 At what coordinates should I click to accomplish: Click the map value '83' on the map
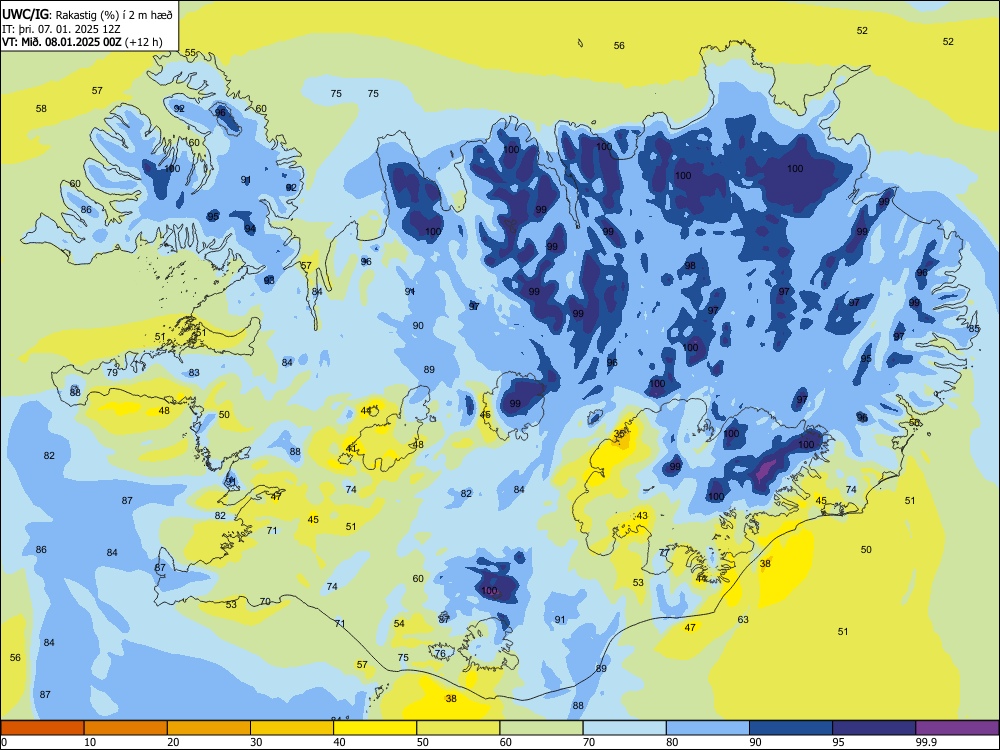click(194, 372)
